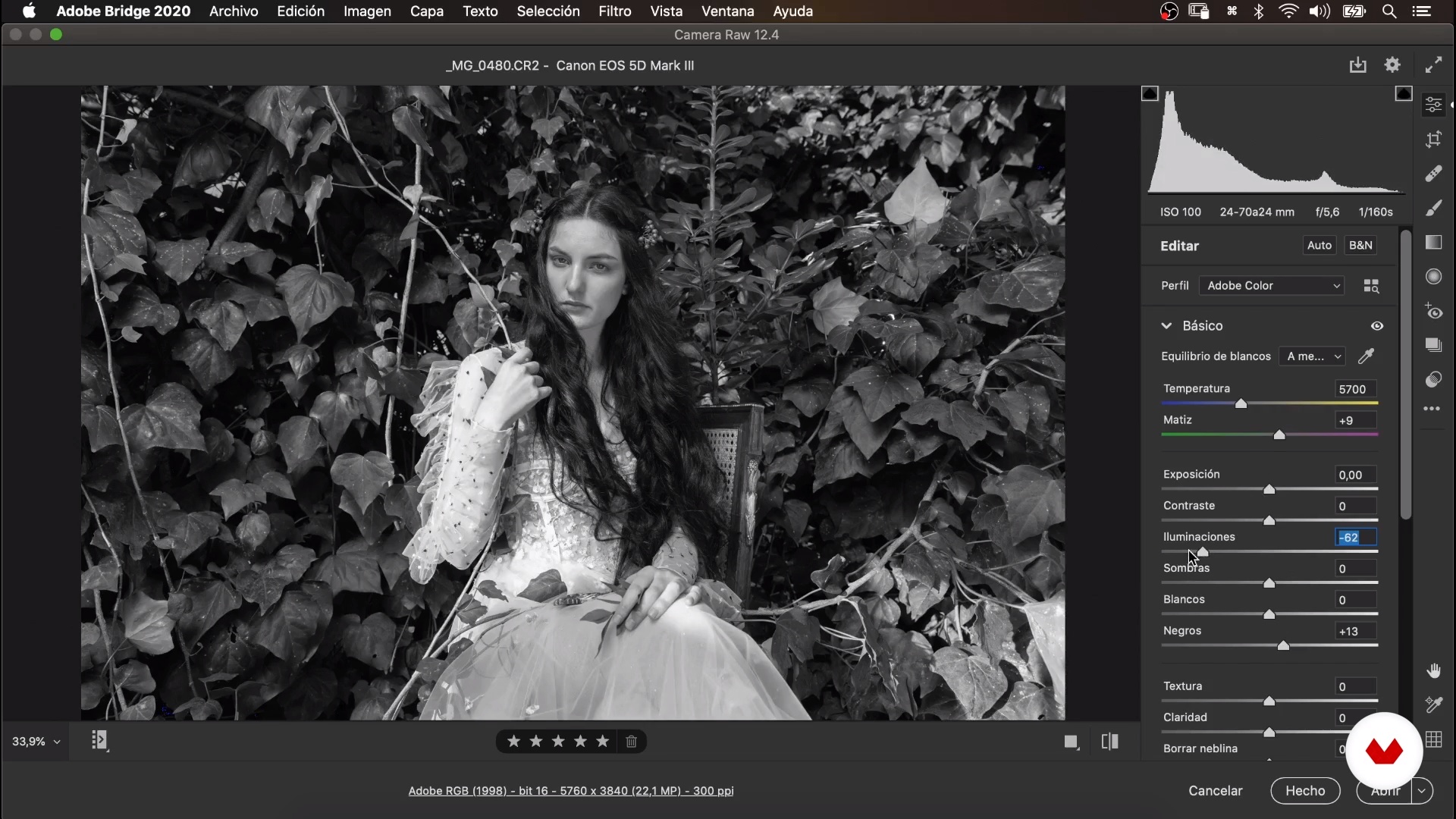
Task: Click the Temperatura slider handle
Action: [1241, 403]
